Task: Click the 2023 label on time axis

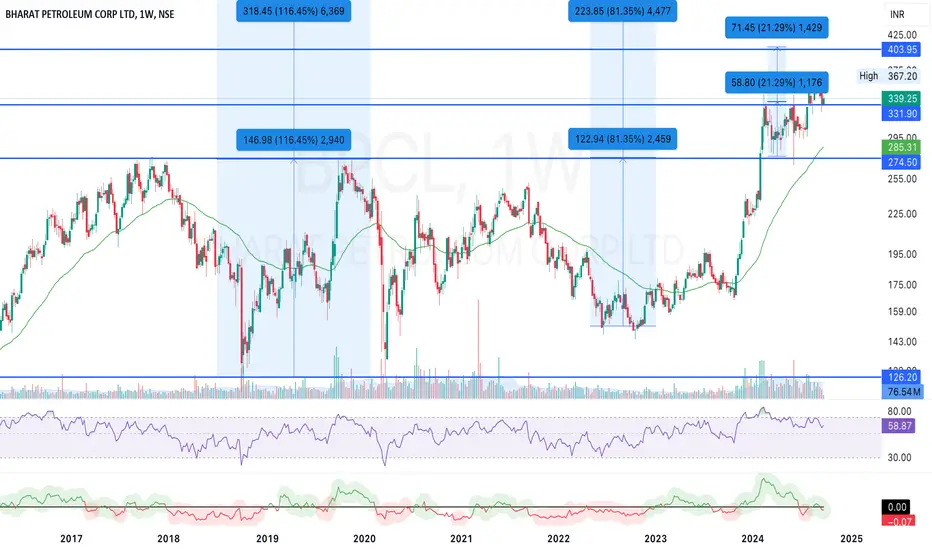Action: (x=656, y=539)
